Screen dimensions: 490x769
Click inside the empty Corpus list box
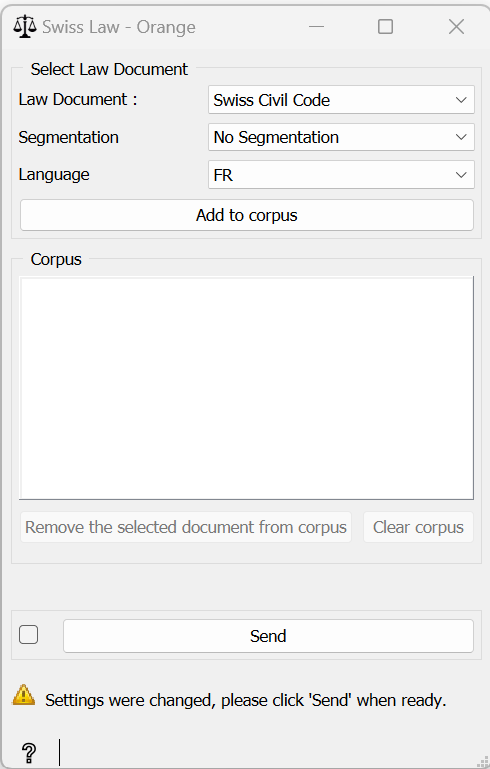(x=246, y=388)
